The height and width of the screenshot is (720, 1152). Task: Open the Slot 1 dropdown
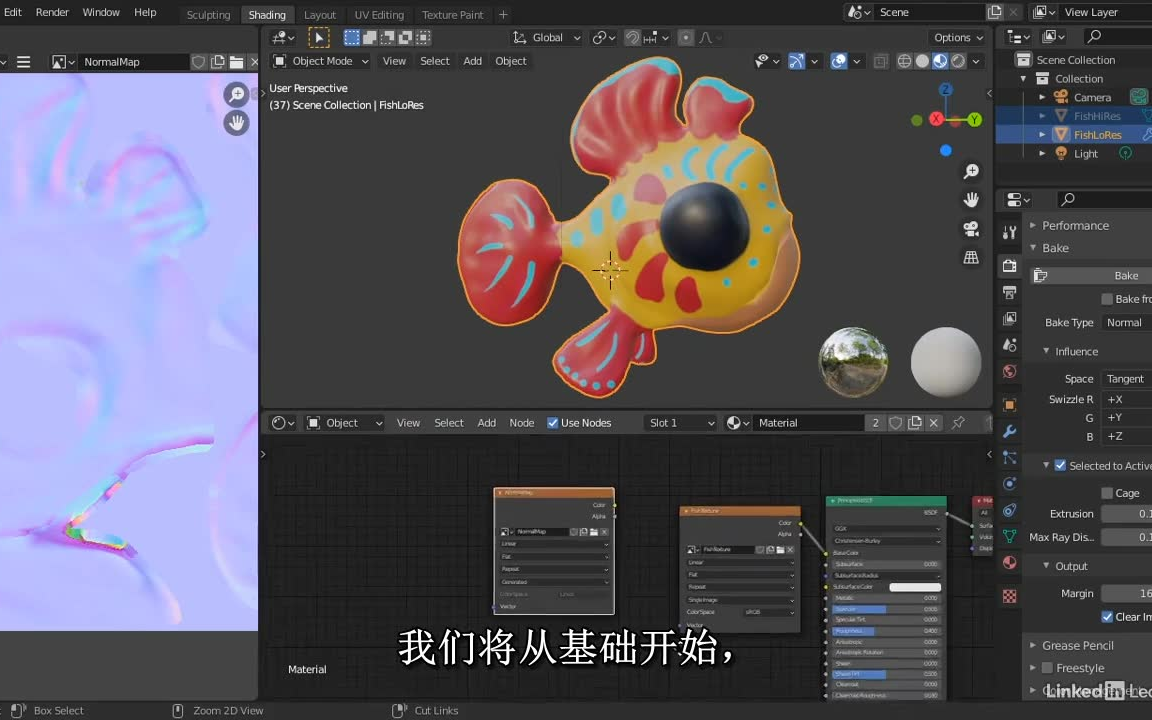tap(680, 422)
